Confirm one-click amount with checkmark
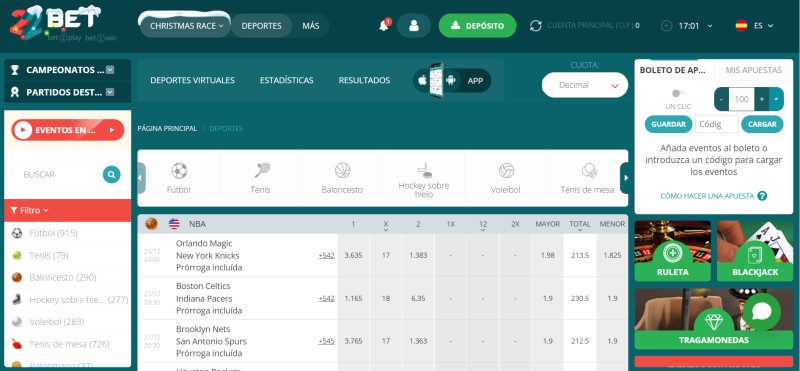 click(x=776, y=100)
